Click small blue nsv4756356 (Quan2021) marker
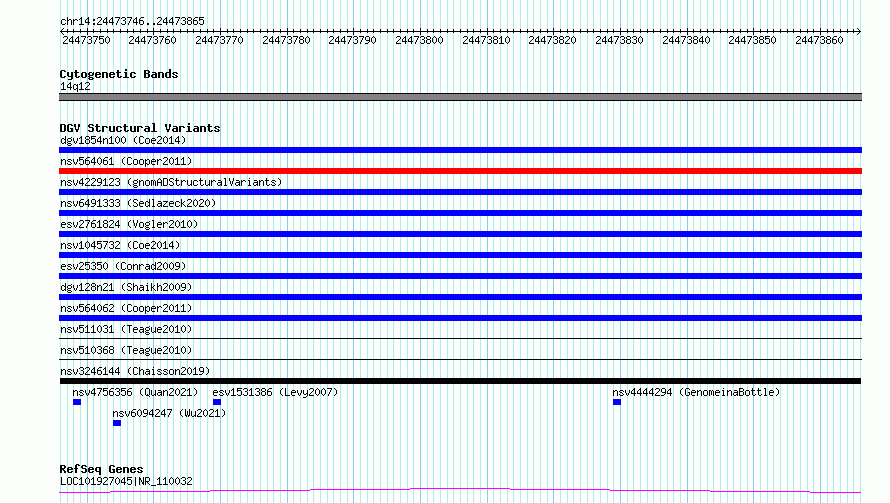 pyautogui.click(x=77, y=402)
